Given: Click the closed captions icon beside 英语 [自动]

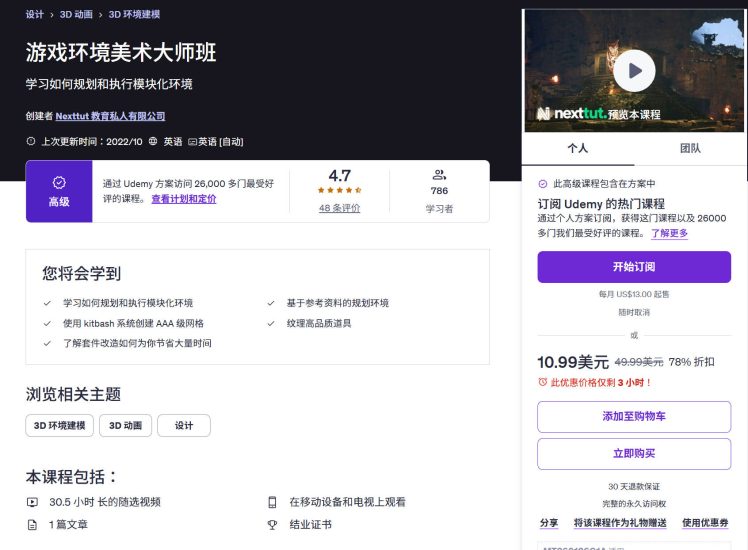Looking at the screenshot, I should pos(192,142).
